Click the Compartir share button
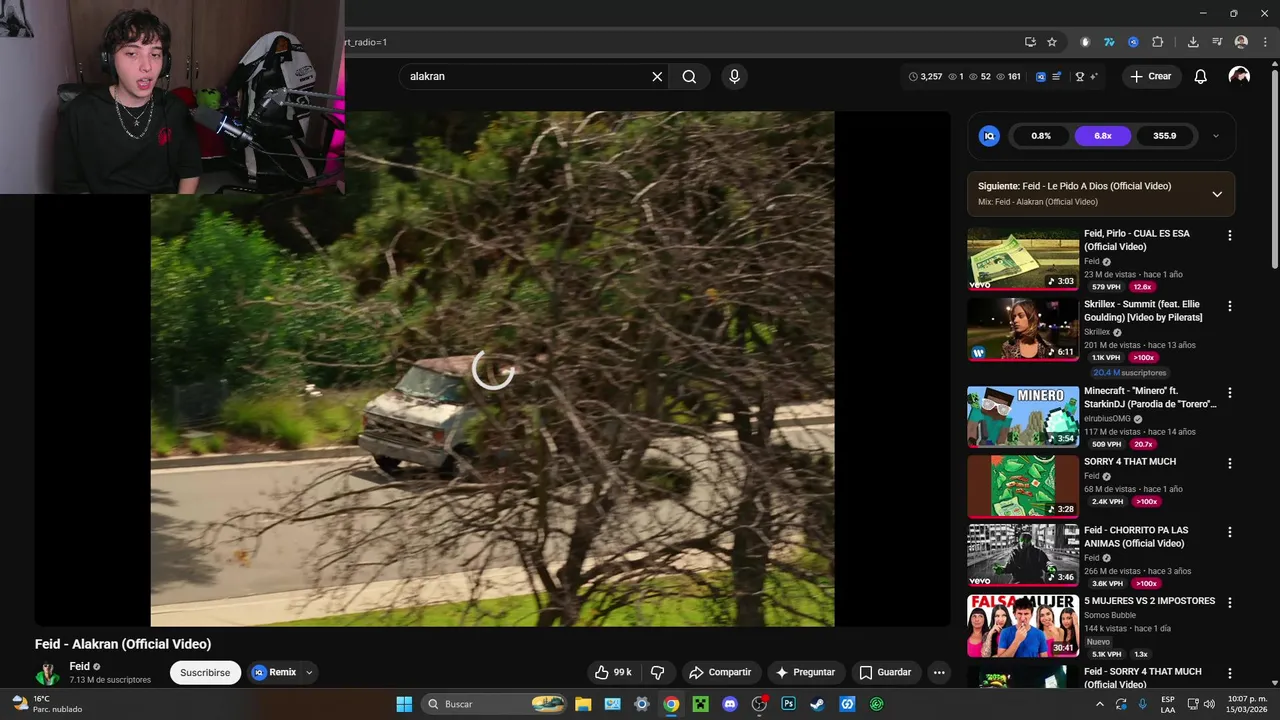Viewport: 1280px width, 720px height. click(720, 673)
